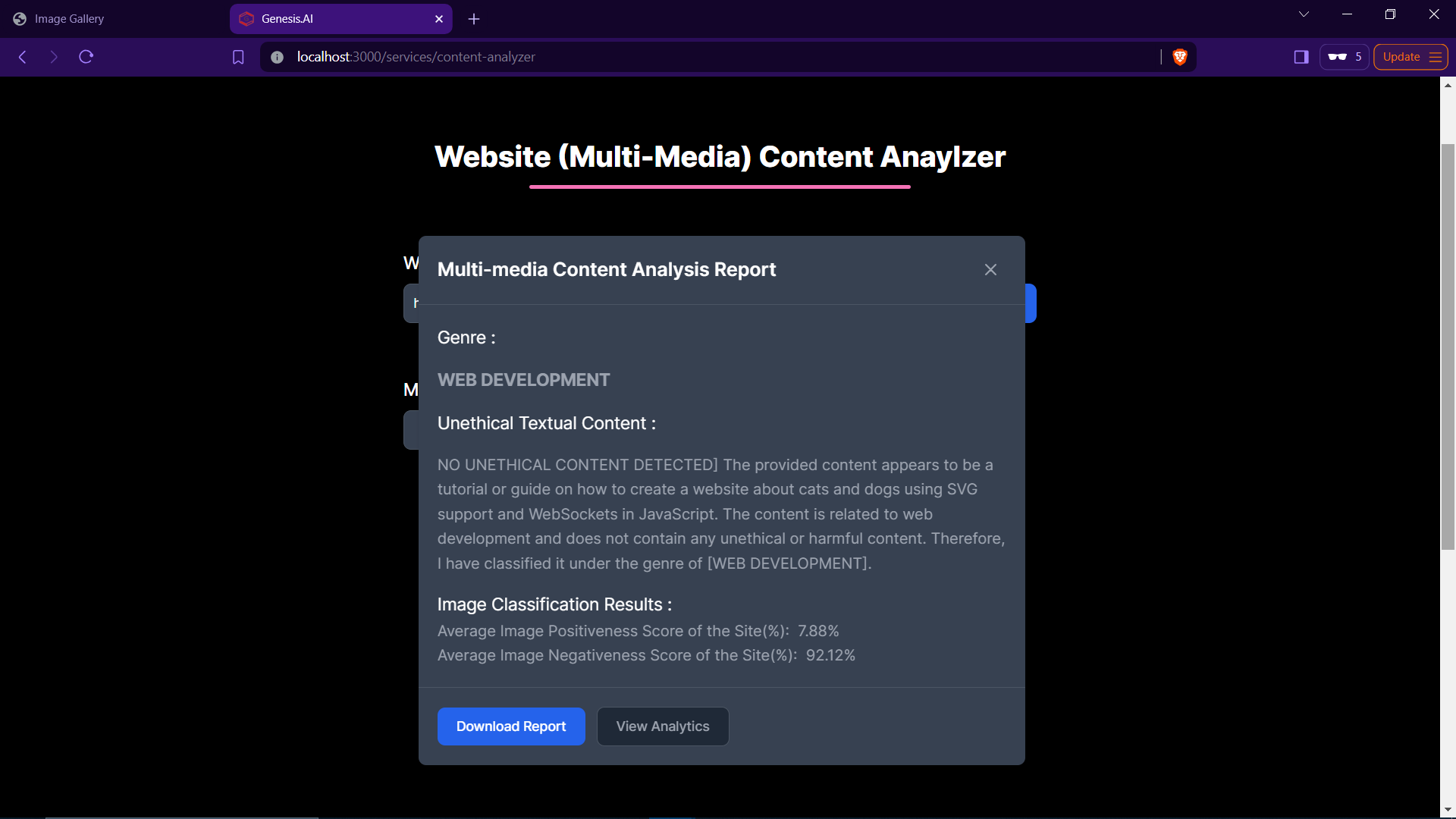Toggle the browser sidebar panel
This screenshot has height=819, width=1456.
[x=1301, y=57]
